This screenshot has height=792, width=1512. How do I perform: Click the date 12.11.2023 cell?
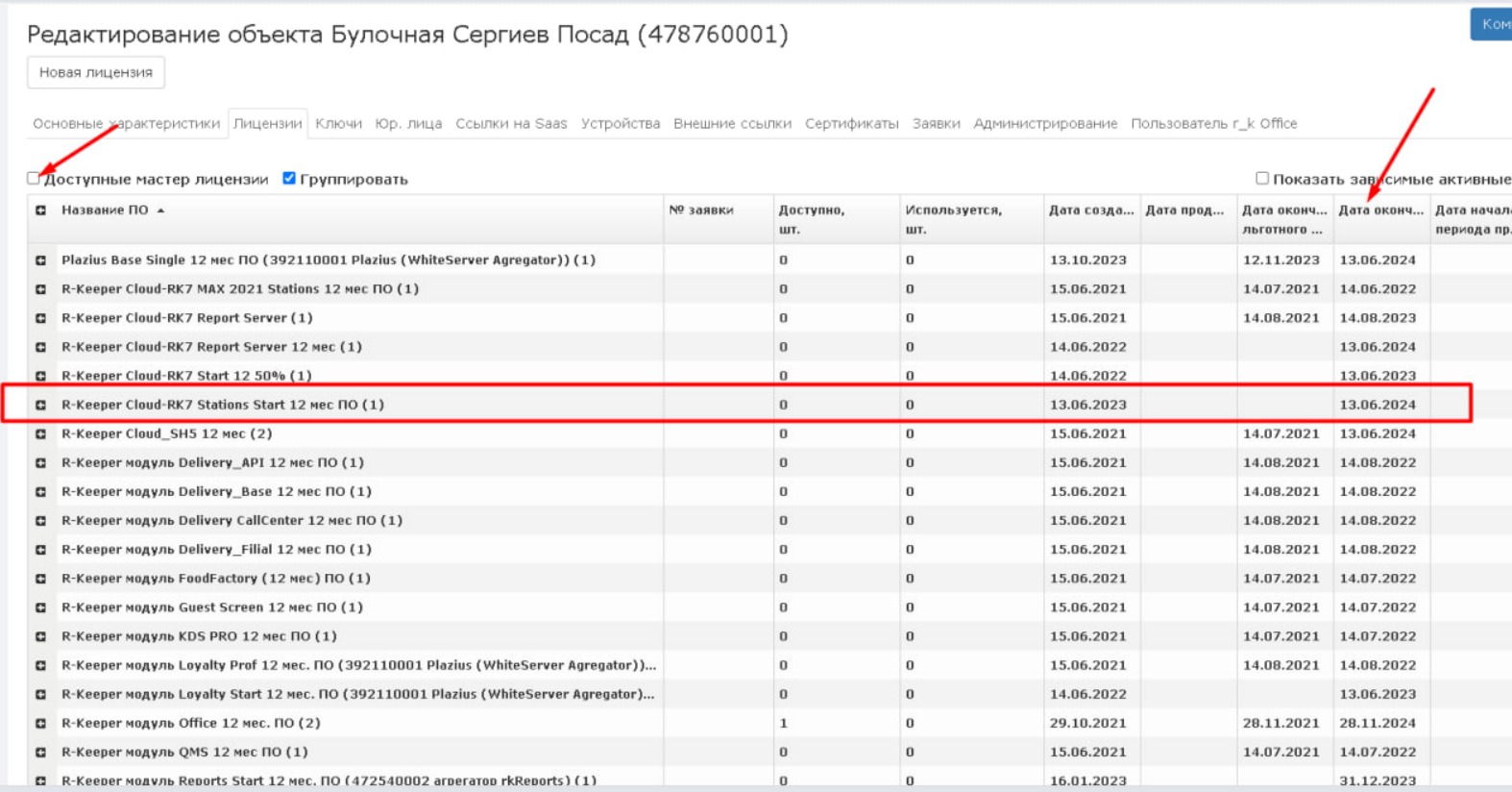[x=1281, y=260]
